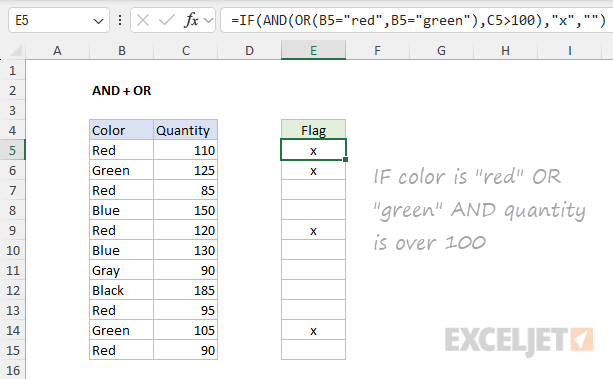Click the 'Black' color cell
The height and width of the screenshot is (379, 613).
click(122, 290)
